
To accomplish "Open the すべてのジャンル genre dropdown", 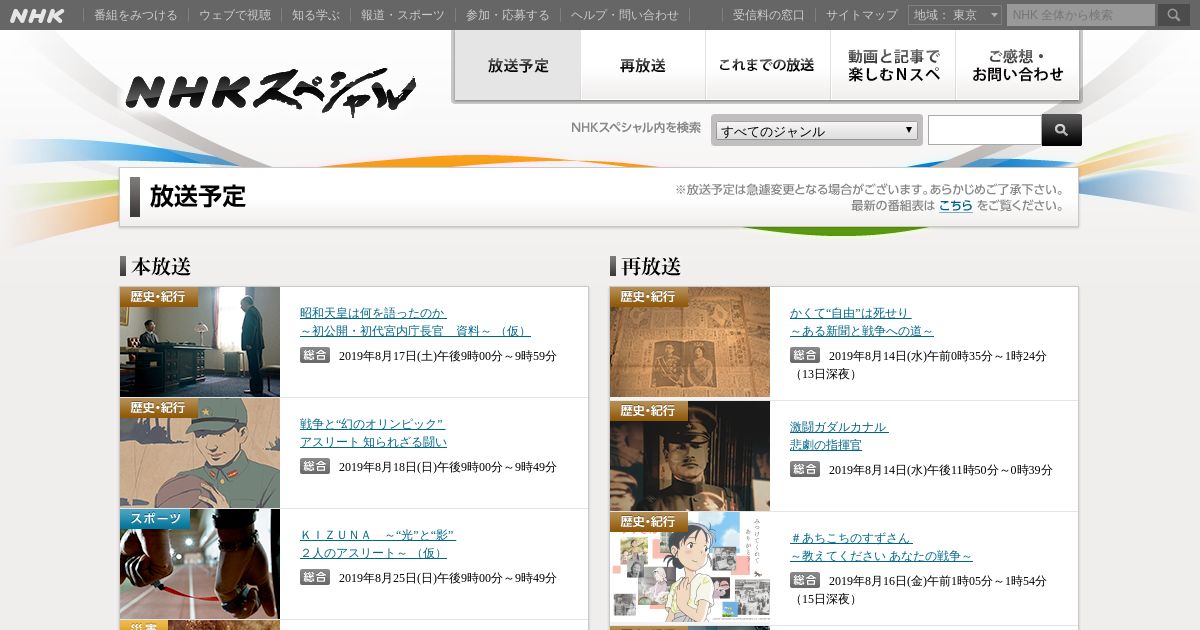I will [x=817, y=130].
